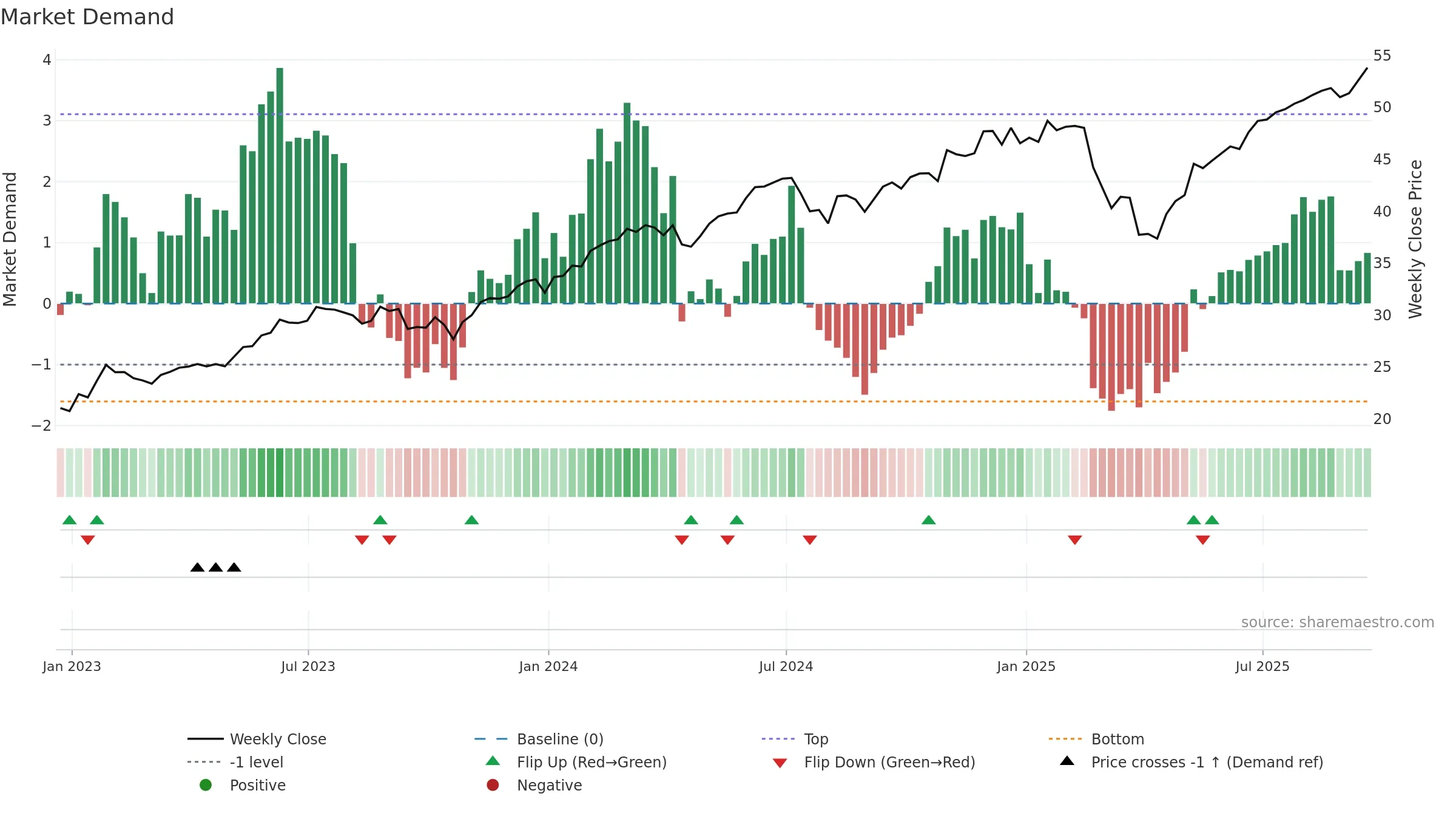Click the Market Demand y-axis title
The width and height of the screenshot is (1456, 819).
pos(10,239)
